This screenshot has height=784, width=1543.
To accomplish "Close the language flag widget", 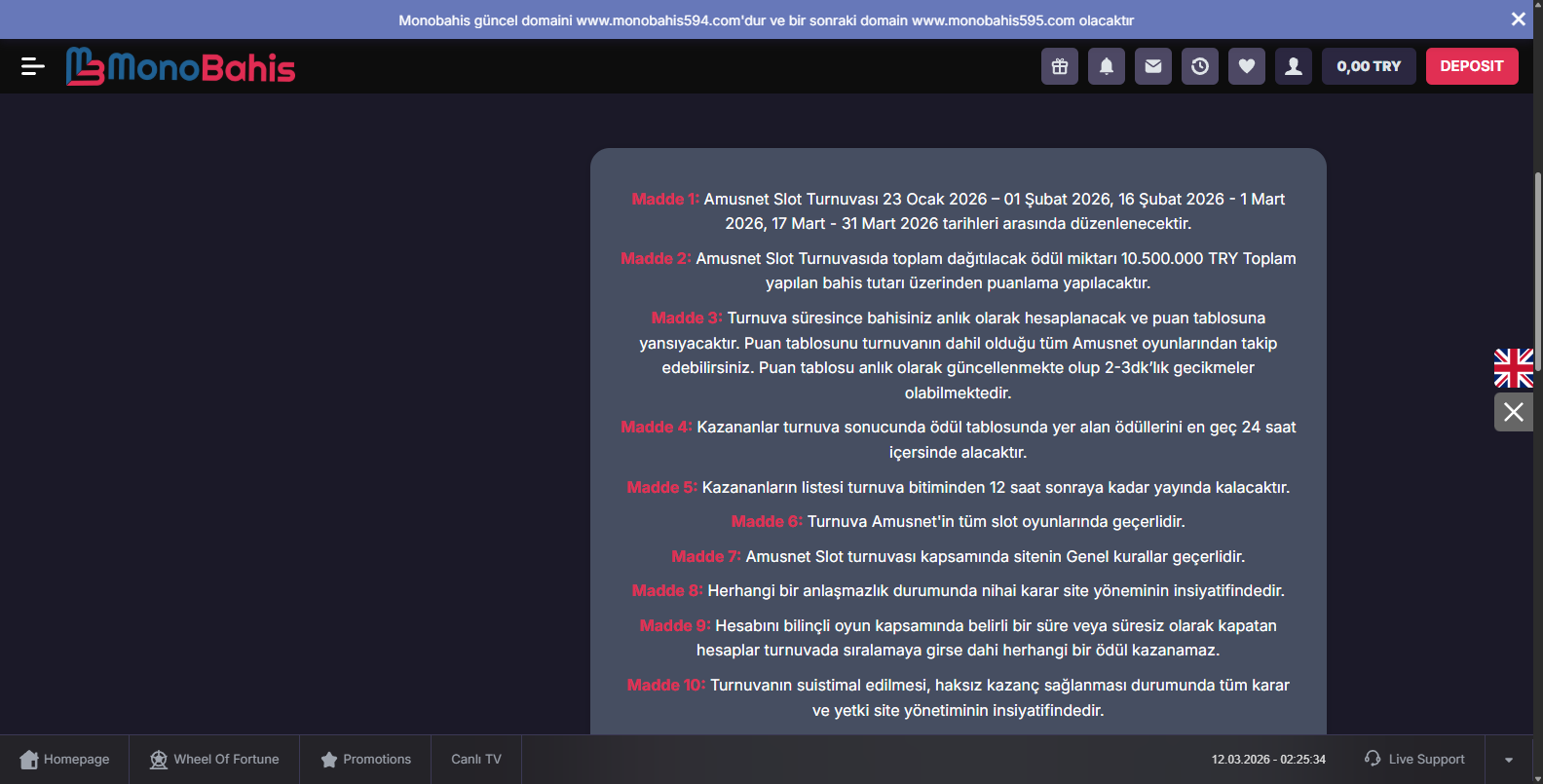I will [1513, 412].
